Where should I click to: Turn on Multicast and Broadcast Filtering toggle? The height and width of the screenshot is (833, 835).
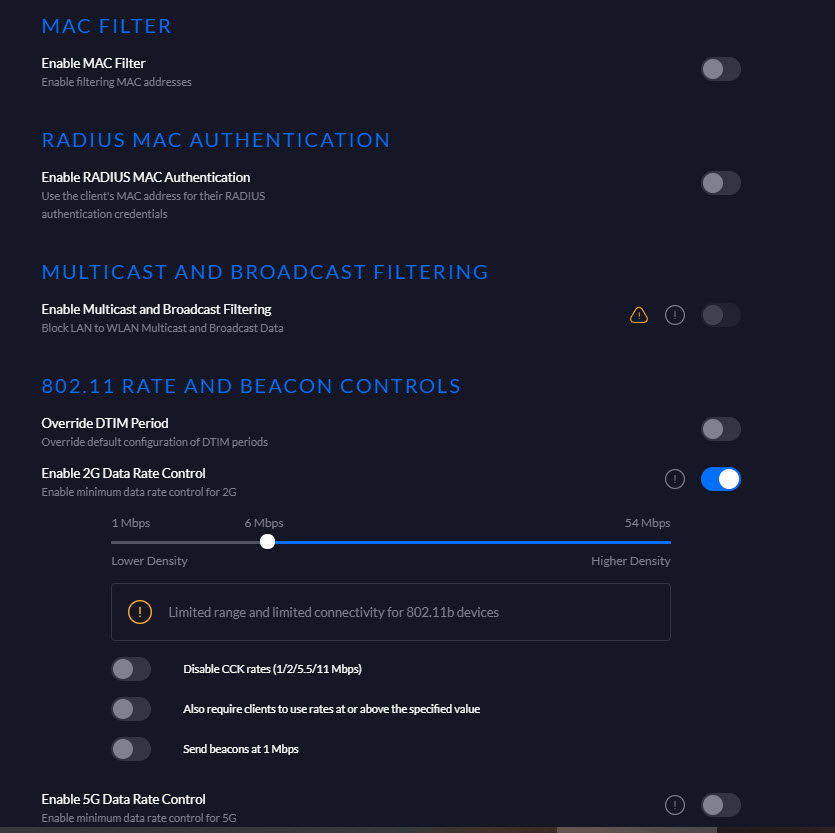point(721,315)
